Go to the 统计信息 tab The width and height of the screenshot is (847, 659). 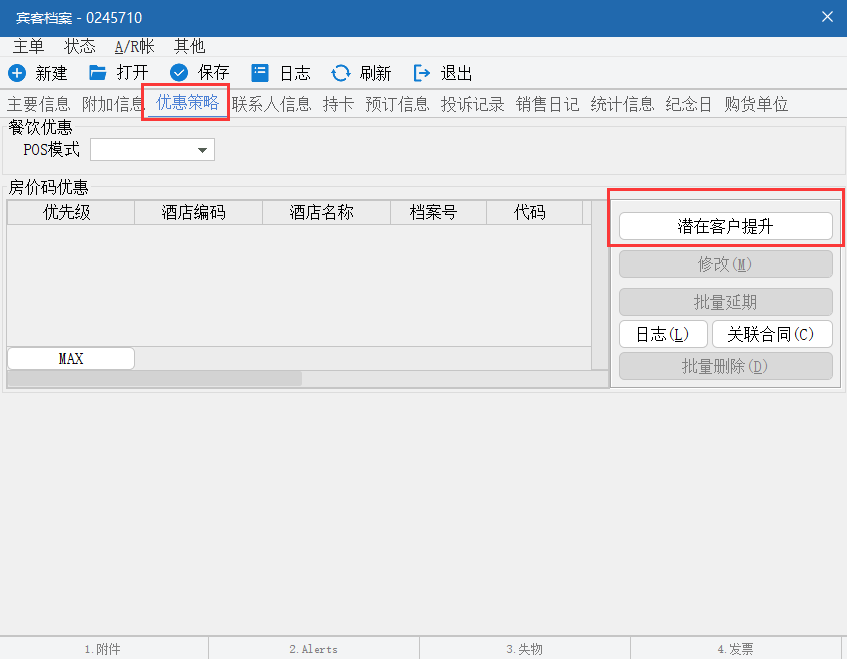point(622,104)
